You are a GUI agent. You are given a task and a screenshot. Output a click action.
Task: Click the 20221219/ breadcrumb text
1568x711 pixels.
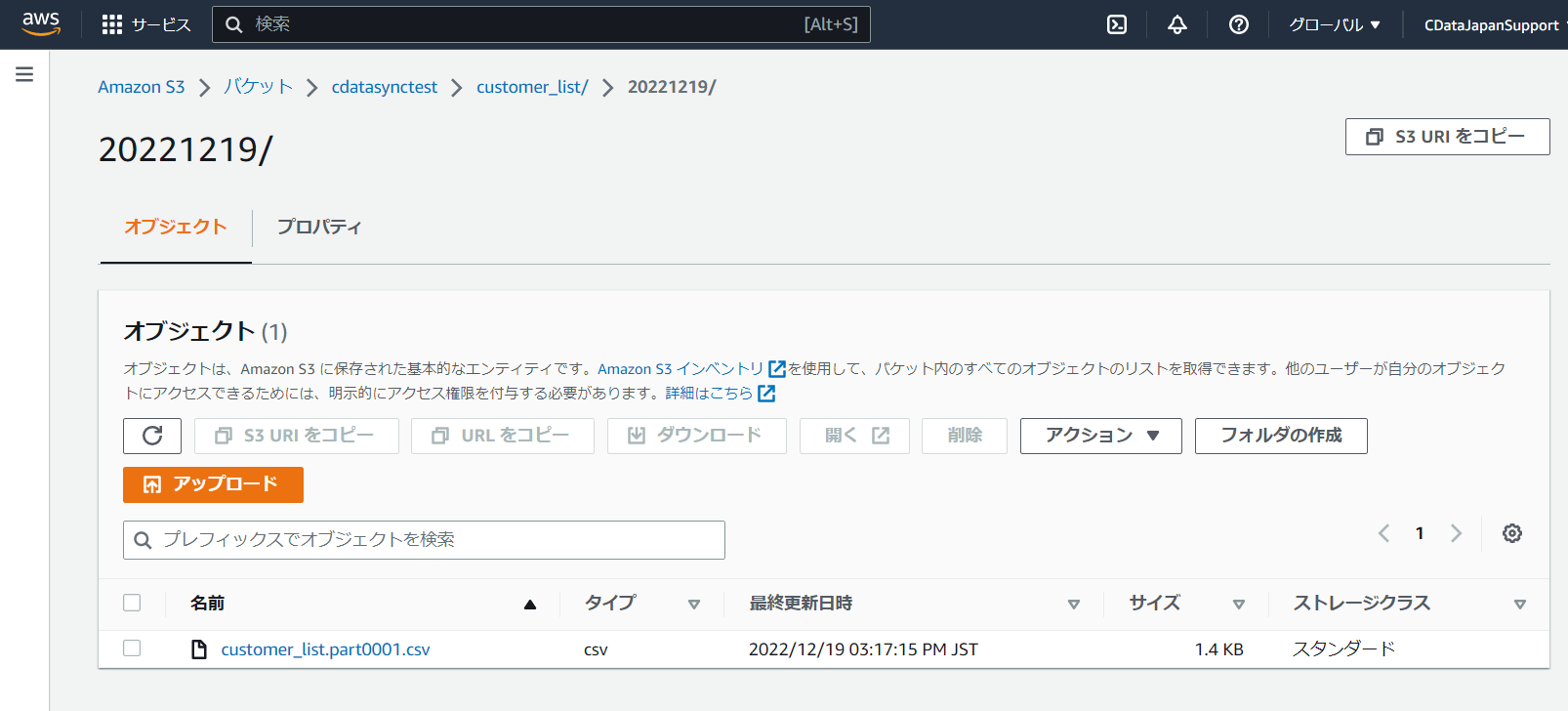(672, 87)
